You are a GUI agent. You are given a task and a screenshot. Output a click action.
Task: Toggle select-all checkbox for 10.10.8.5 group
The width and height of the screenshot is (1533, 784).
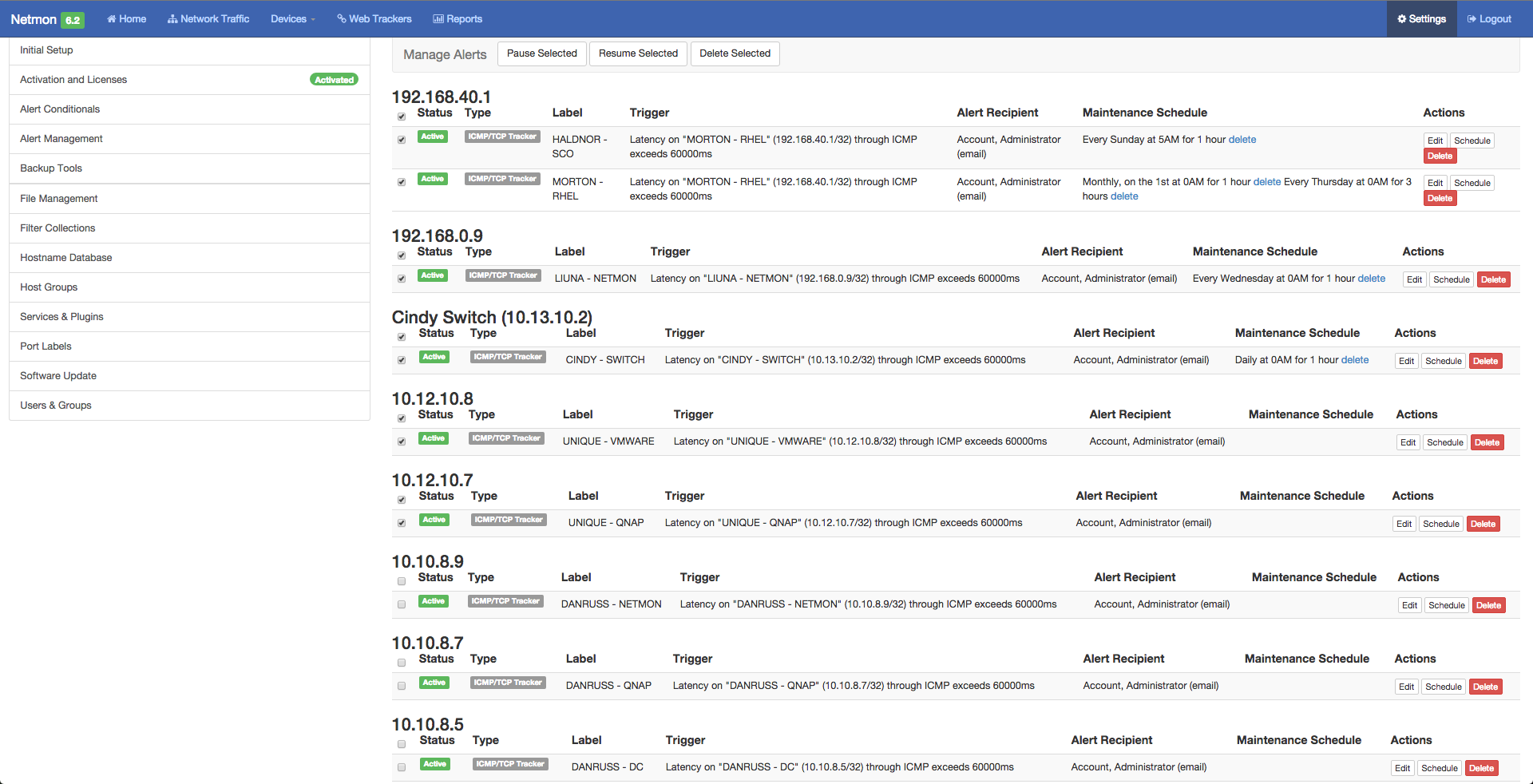[x=402, y=744]
